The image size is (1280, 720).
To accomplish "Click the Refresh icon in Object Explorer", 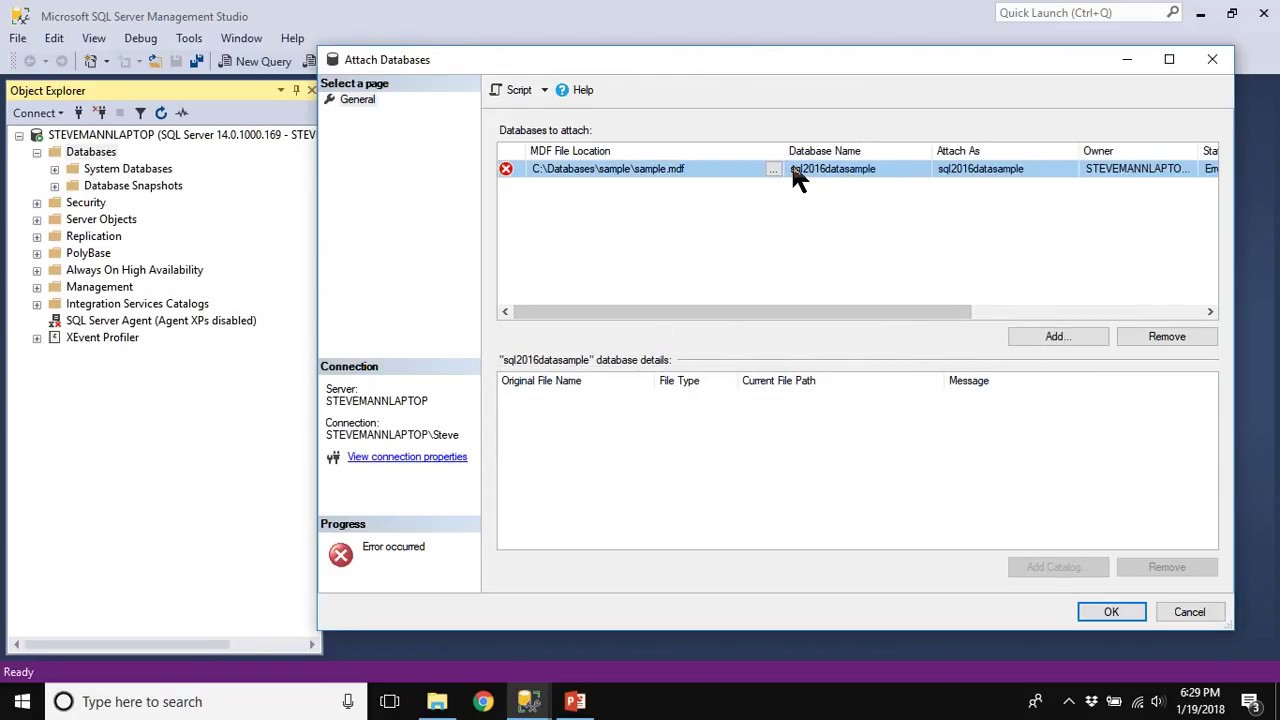I will pos(160,113).
